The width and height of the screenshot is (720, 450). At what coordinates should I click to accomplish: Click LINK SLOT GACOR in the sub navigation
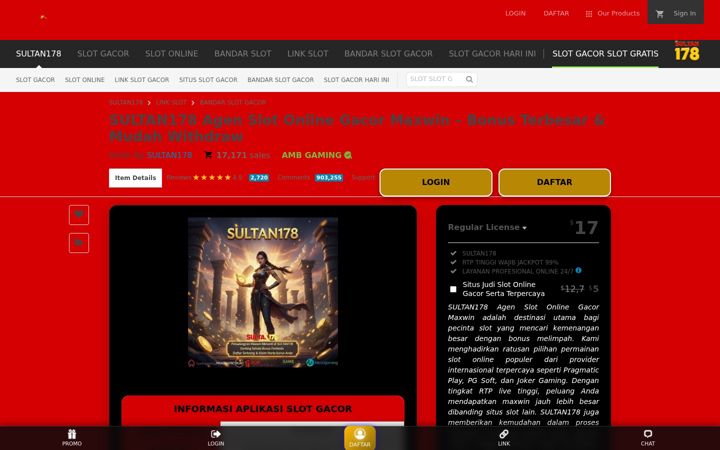coord(142,80)
